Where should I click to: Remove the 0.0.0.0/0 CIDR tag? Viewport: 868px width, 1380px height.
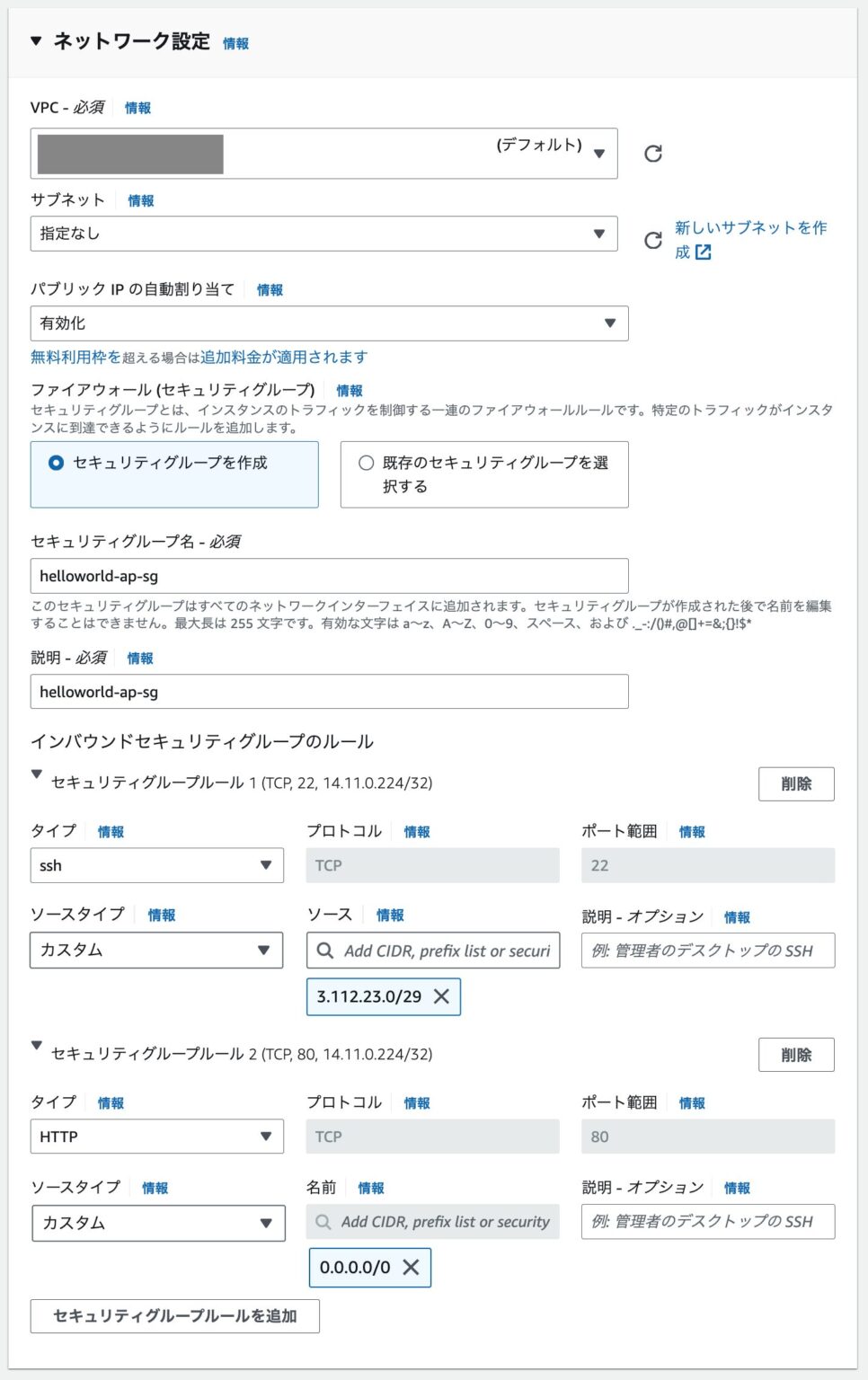(412, 1268)
